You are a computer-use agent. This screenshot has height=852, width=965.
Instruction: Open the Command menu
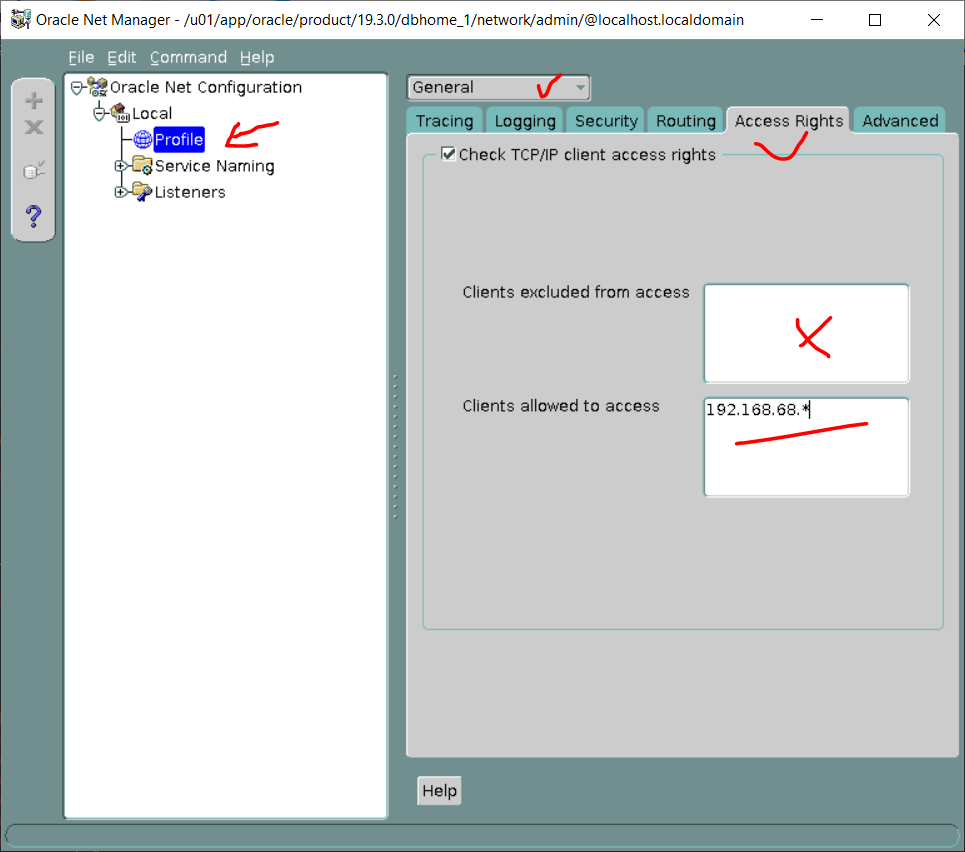[x=188, y=58]
